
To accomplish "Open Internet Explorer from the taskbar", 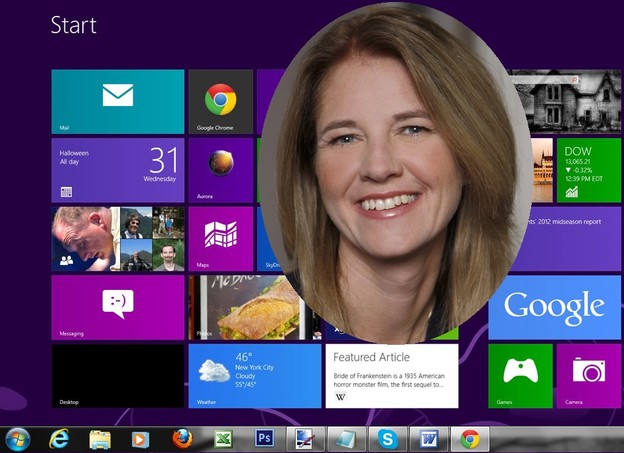I will [59, 438].
